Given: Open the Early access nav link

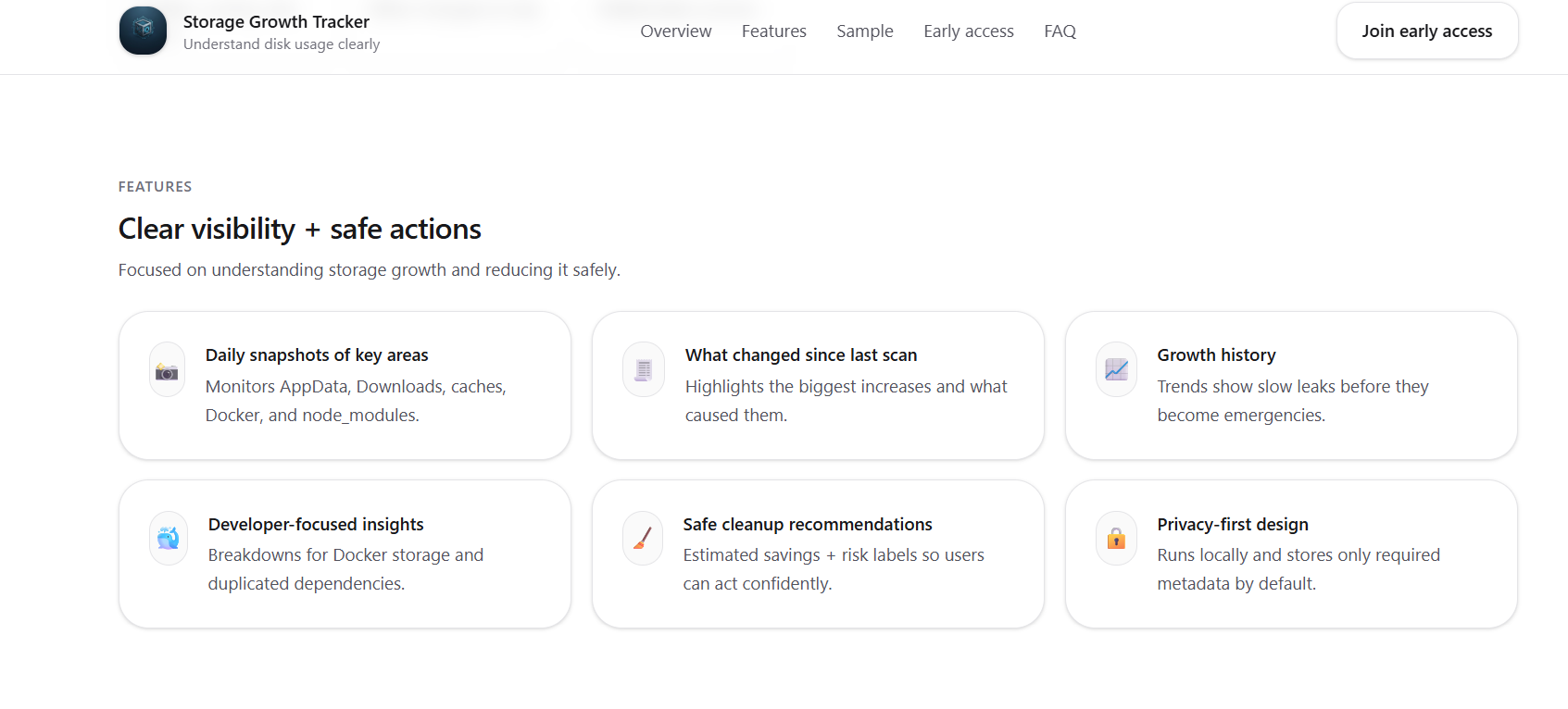Looking at the screenshot, I should click(969, 31).
